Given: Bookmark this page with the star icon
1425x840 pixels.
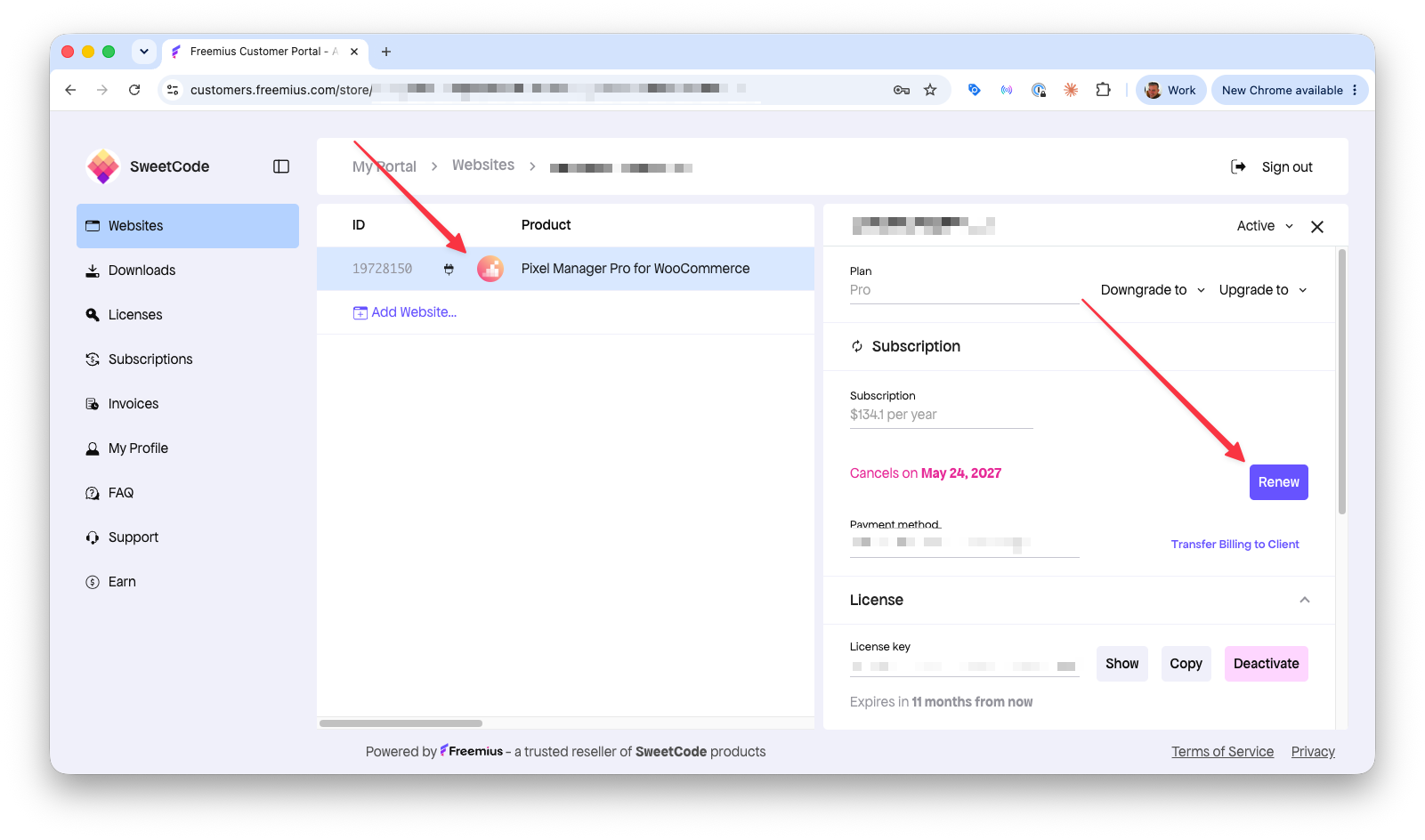Looking at the screenshot, I should click(x=930, y=90).
